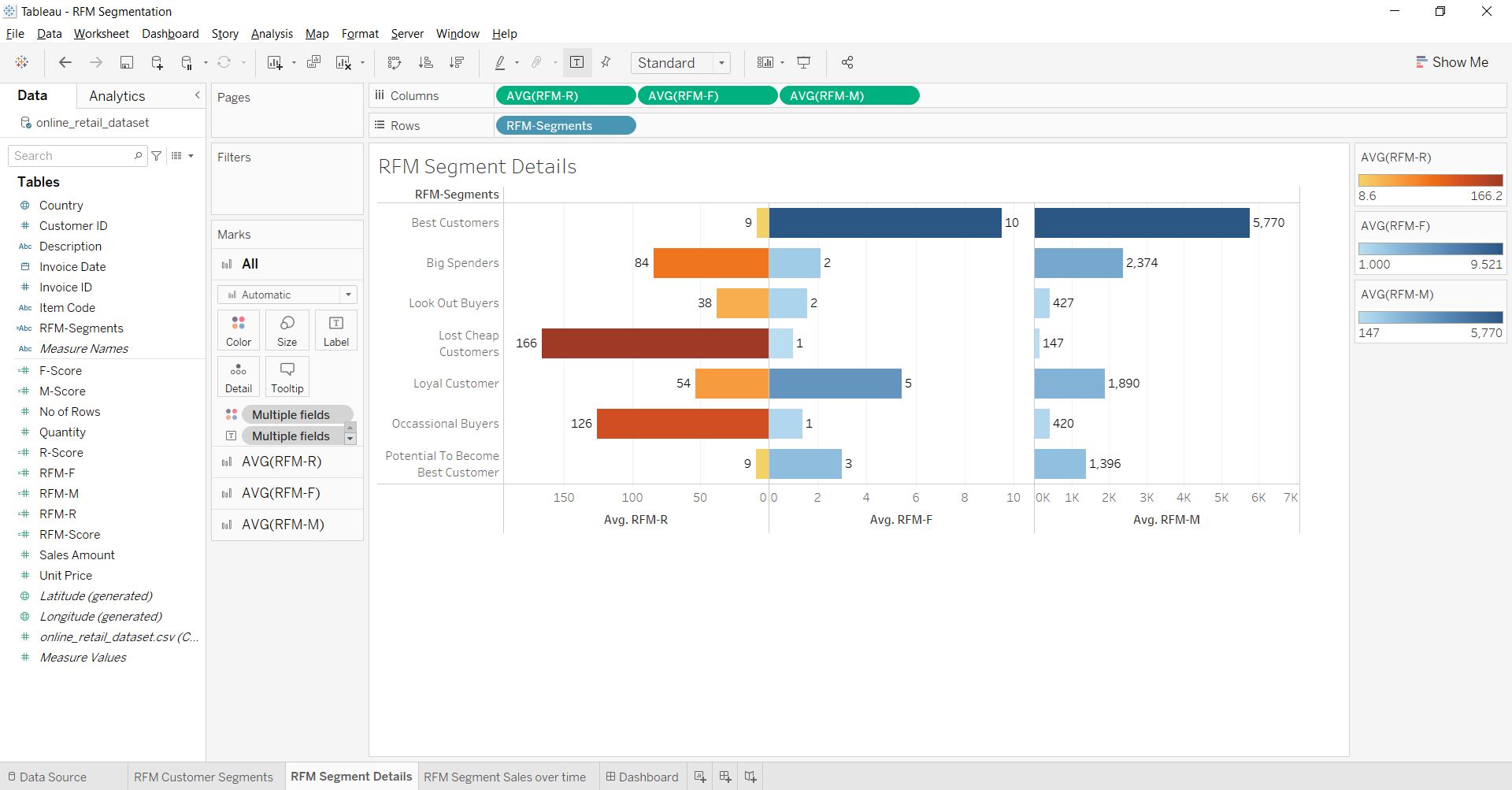This screenshot has height=790, width=1512.
Task: Toggle the Highlight tool in the toolbar
Action: (500, 62)
